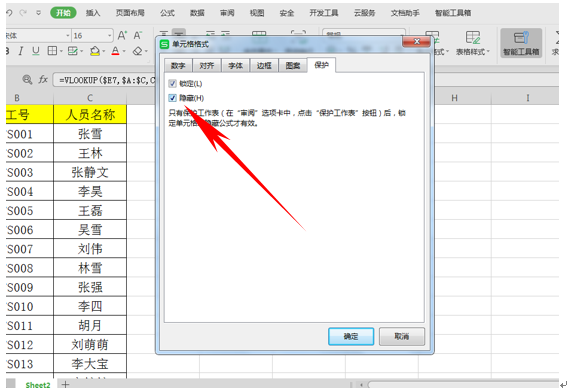Click the cell containing 刘萌萌
The width and height of the screenshot is (569, 388).
(x=90, y=344)
